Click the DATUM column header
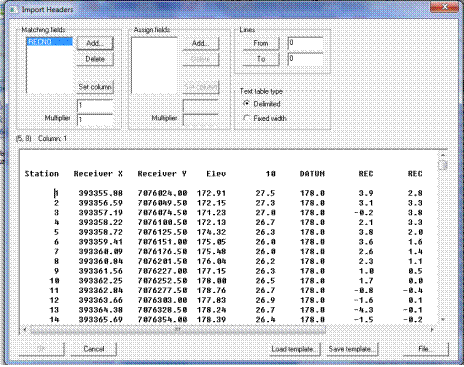The image size is (464, 367). click(x=312, y=174)
